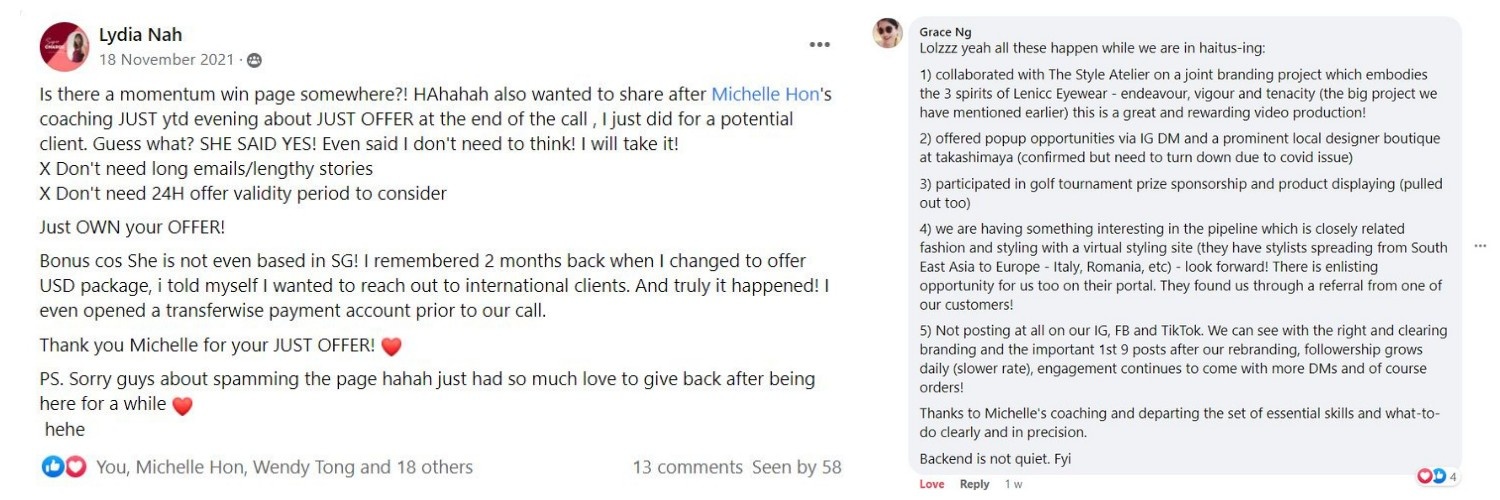This screenshot has height=500, width=1500.
Task: View the Seen by 58 list
Action: 797,467
